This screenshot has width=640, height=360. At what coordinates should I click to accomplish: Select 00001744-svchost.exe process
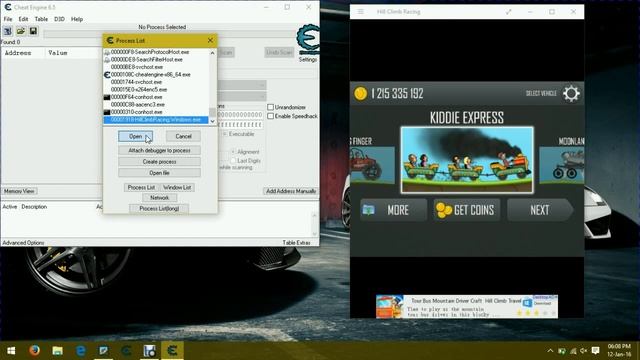(x=156, y=82)
